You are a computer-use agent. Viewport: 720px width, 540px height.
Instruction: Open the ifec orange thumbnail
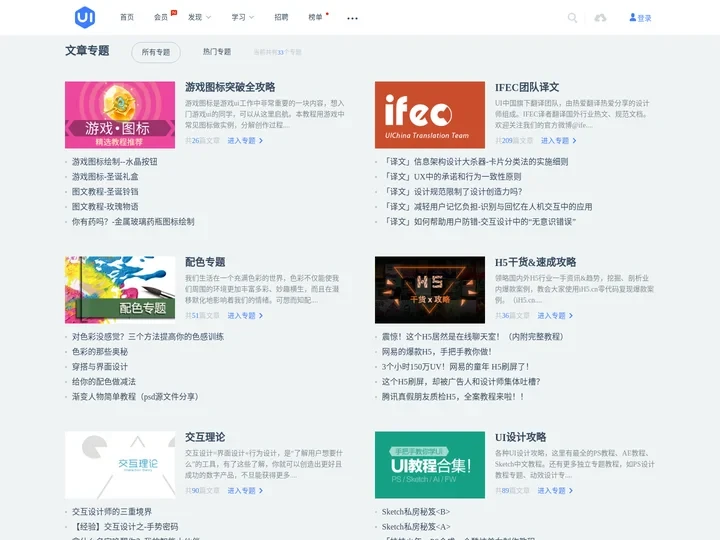430,115
